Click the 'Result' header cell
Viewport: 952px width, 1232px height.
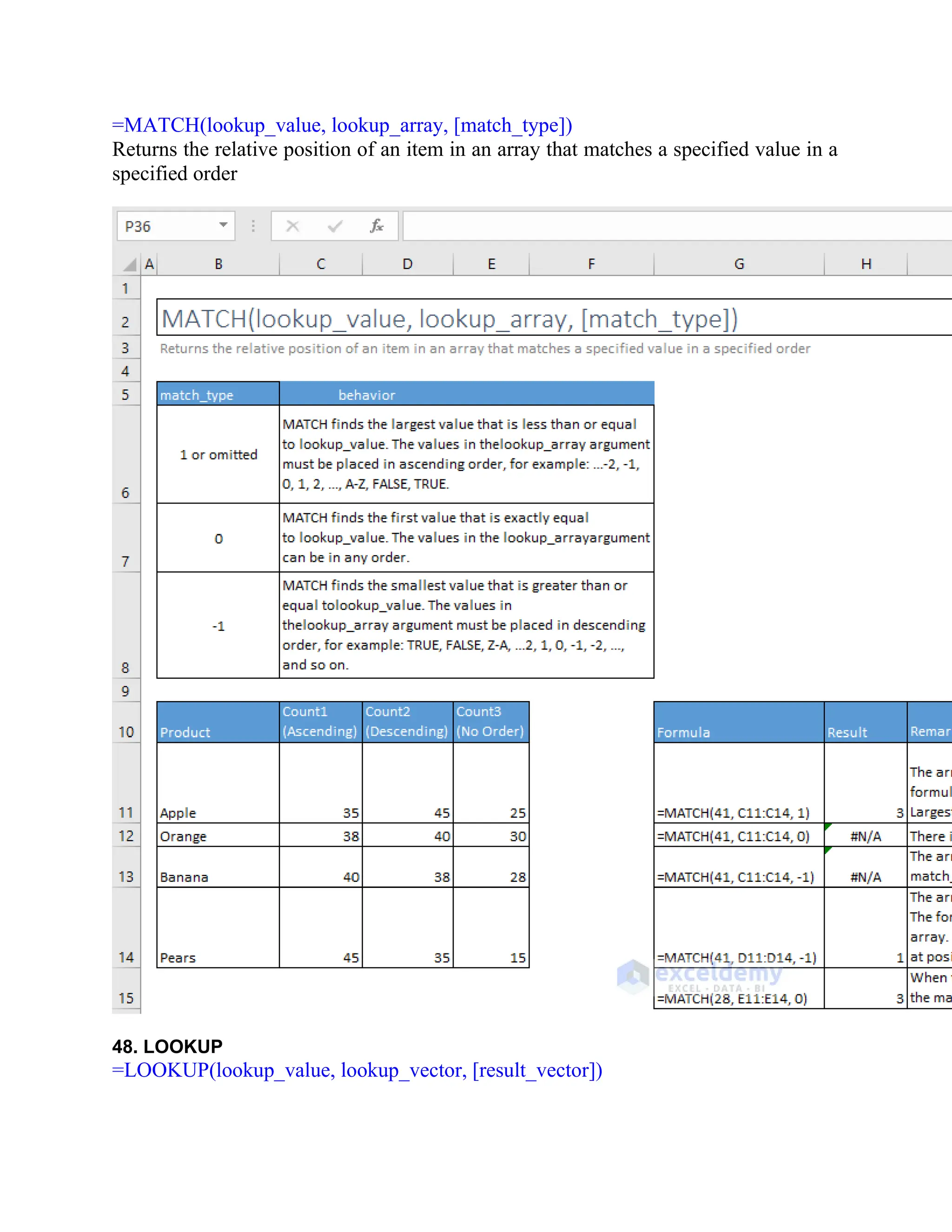[866, 722]
